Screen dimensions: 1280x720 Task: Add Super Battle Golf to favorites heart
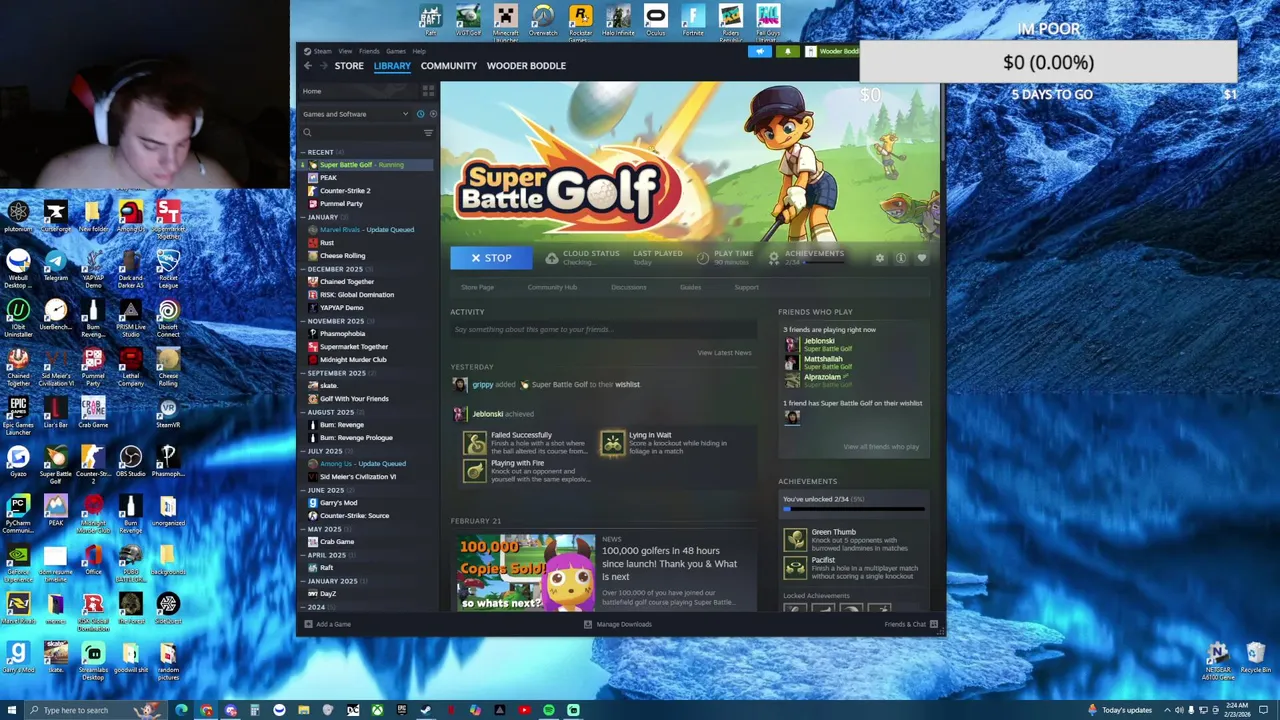tap(921, 258)
